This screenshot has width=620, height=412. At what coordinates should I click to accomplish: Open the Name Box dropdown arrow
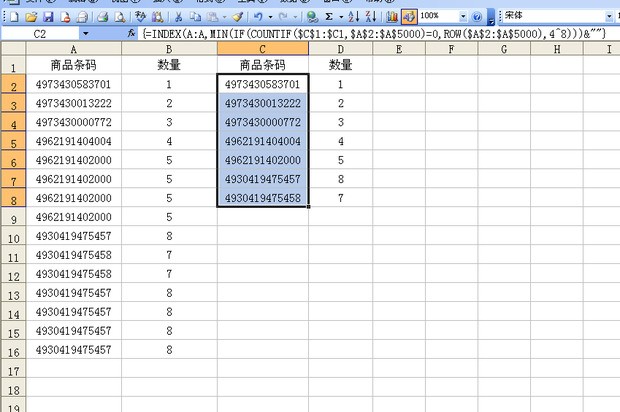(85, 34)
